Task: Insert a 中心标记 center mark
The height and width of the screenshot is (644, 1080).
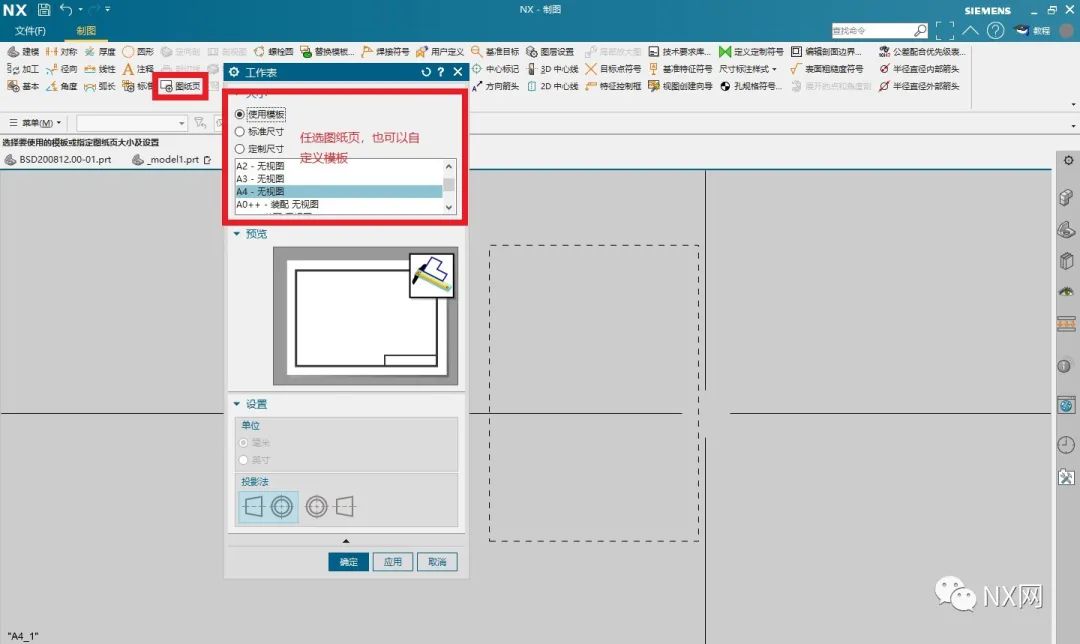Action: (x=495, y=69)
